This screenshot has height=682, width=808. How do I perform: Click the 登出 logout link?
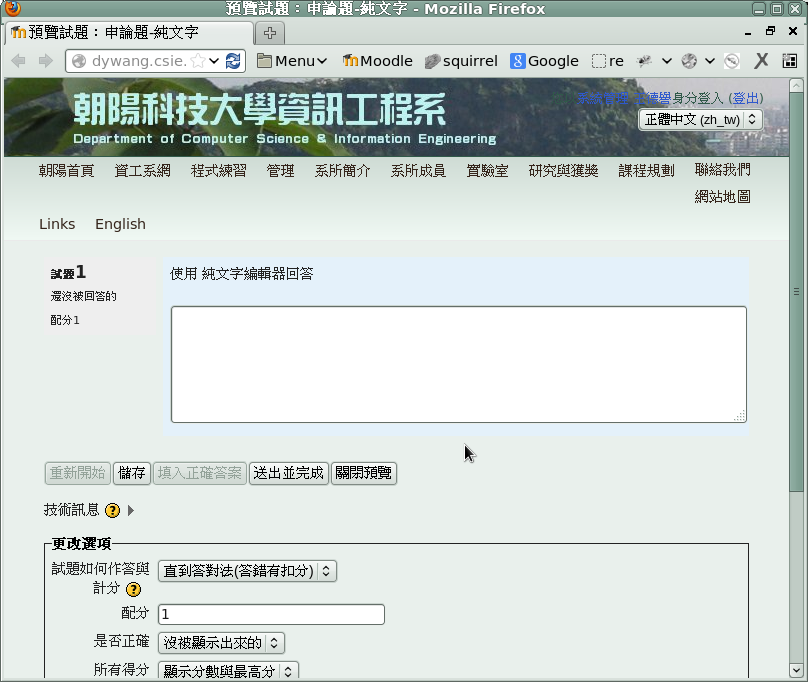point(746,98)
